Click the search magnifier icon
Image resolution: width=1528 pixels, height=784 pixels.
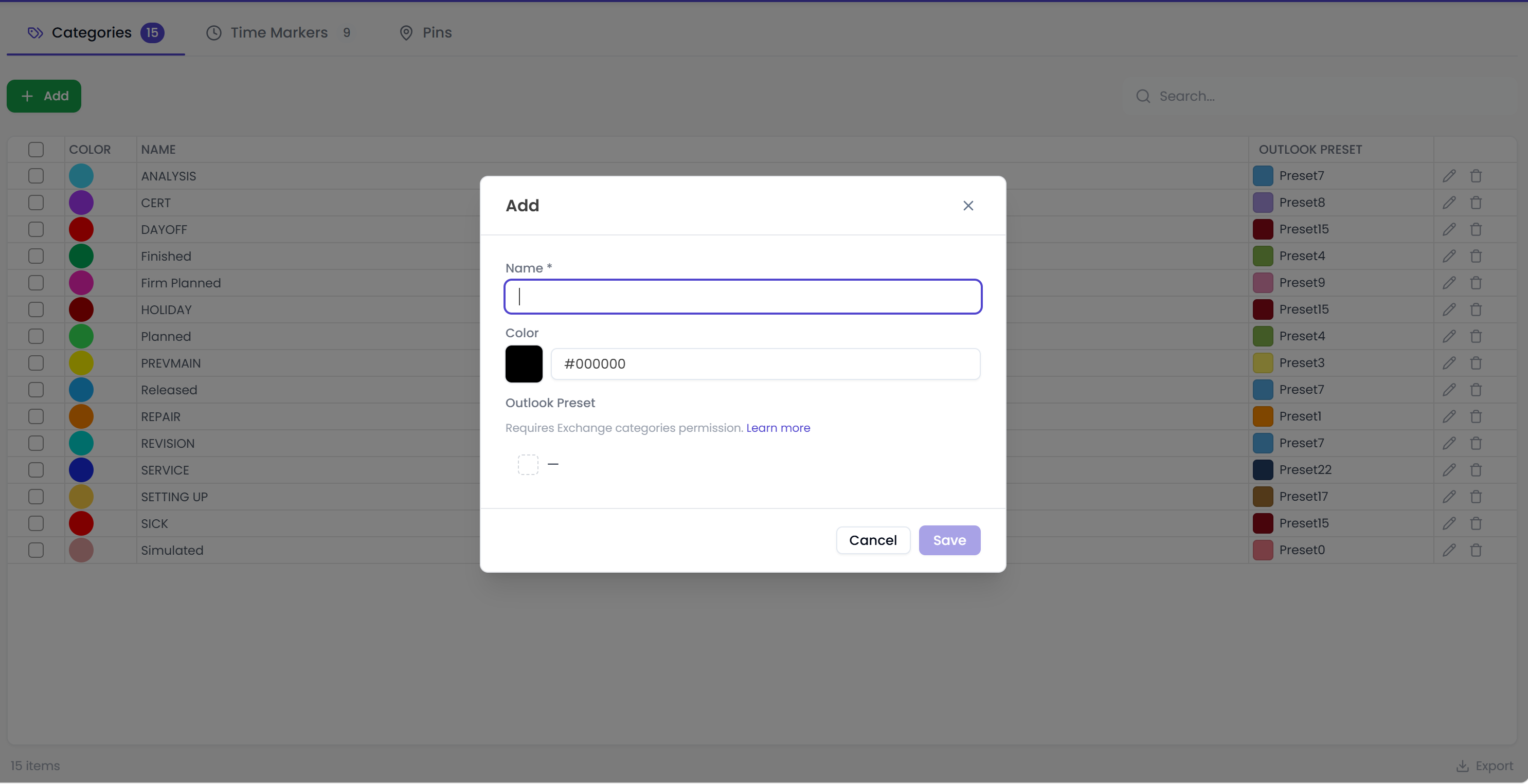[x=1142, y=96]
